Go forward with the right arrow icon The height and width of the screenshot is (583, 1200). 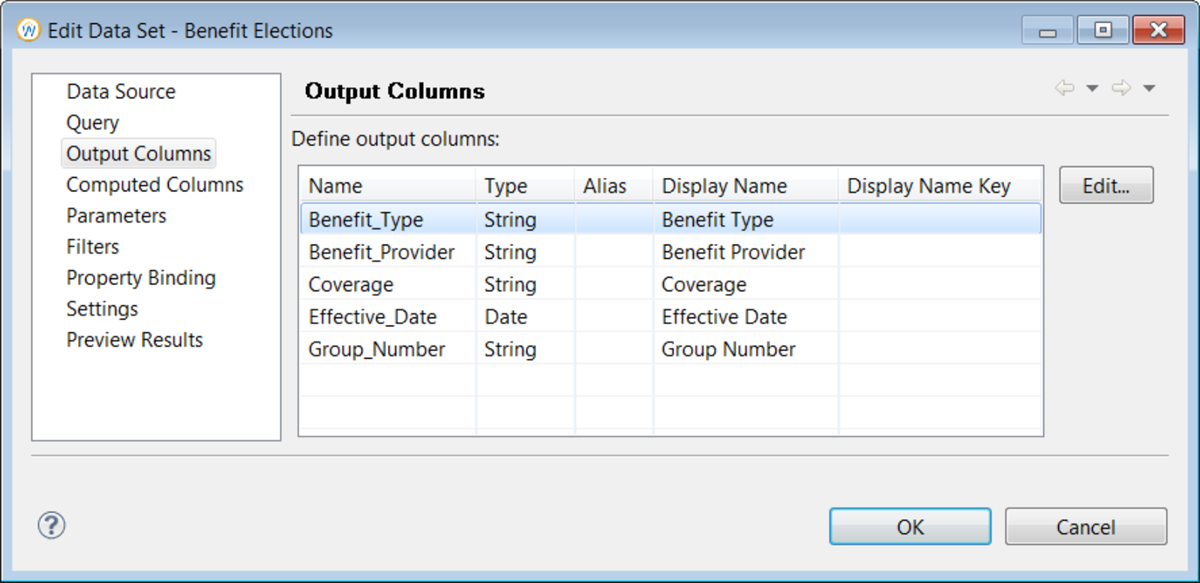1122,89
